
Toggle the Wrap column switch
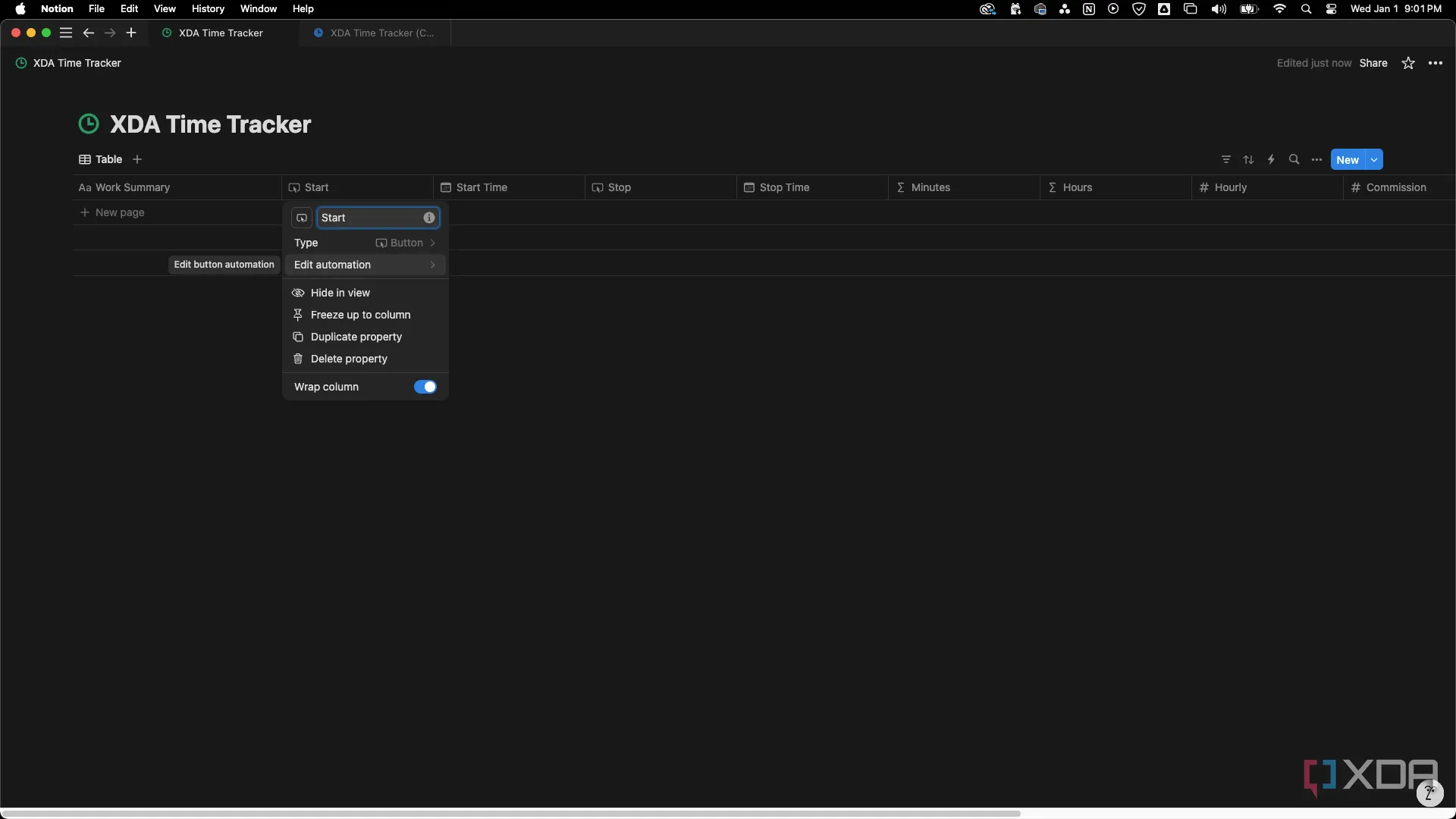pos(425,387)
